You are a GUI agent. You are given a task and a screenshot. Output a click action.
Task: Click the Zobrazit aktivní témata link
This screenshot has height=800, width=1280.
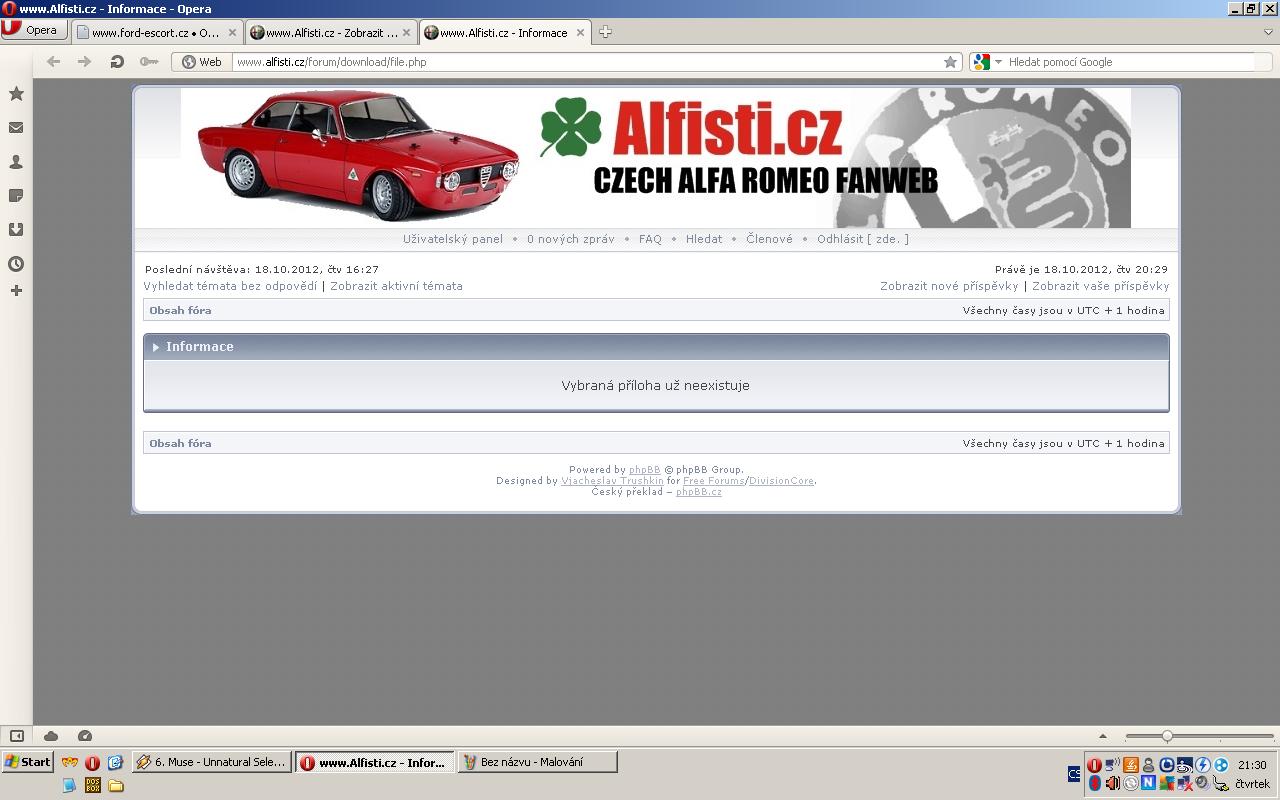(x=396, y=286)
